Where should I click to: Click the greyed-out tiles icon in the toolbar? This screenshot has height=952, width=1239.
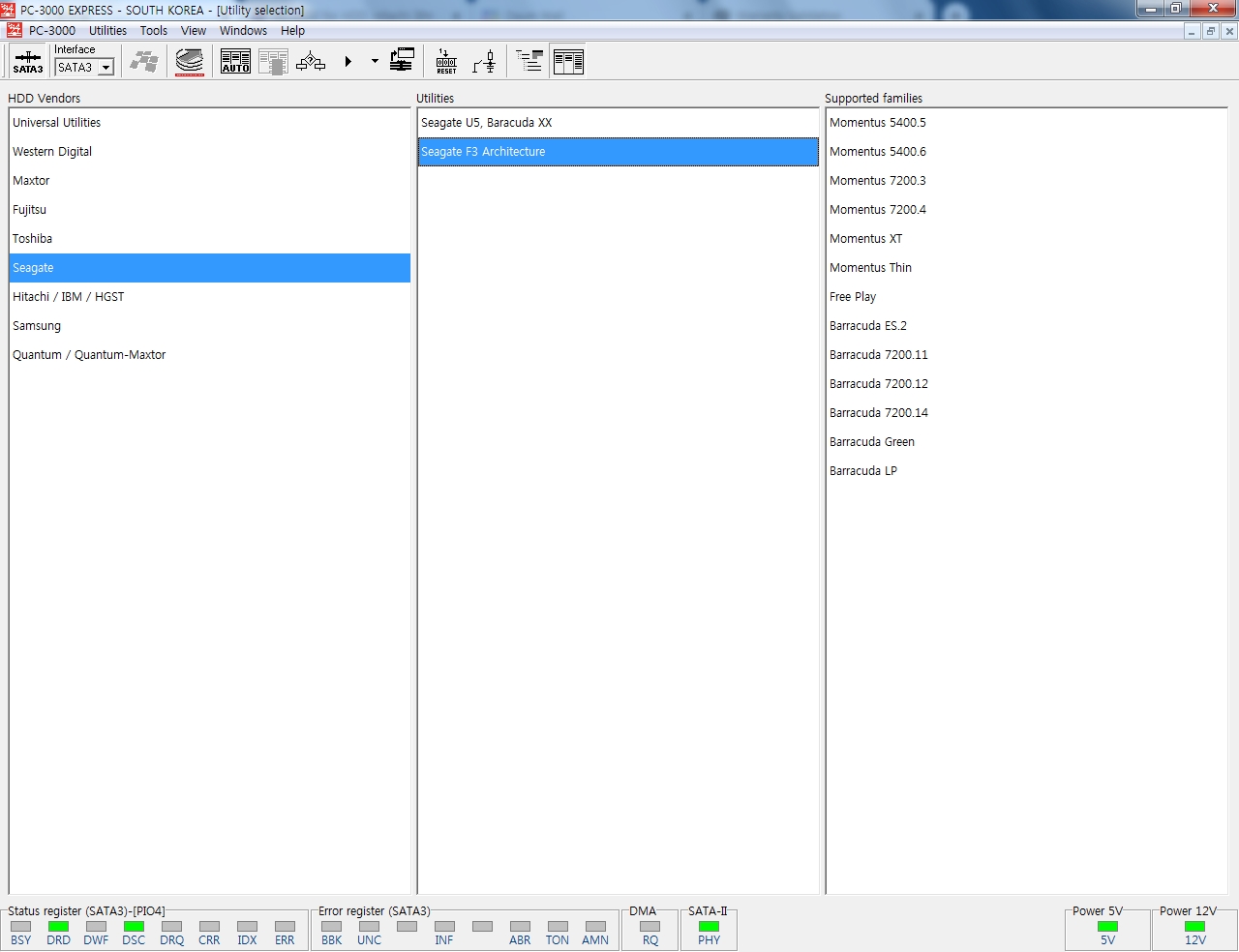point(144,62)
